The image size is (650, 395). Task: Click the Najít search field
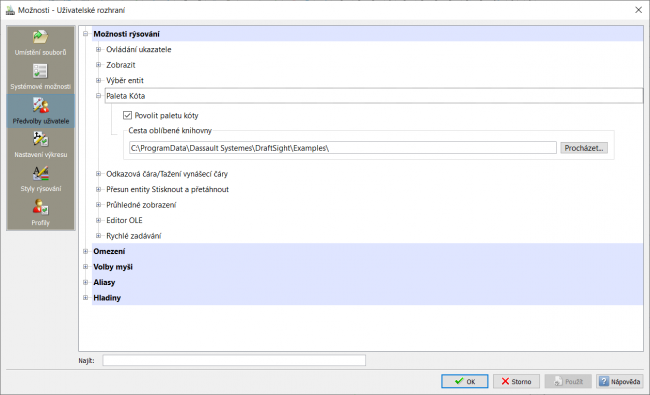point(234,361)
